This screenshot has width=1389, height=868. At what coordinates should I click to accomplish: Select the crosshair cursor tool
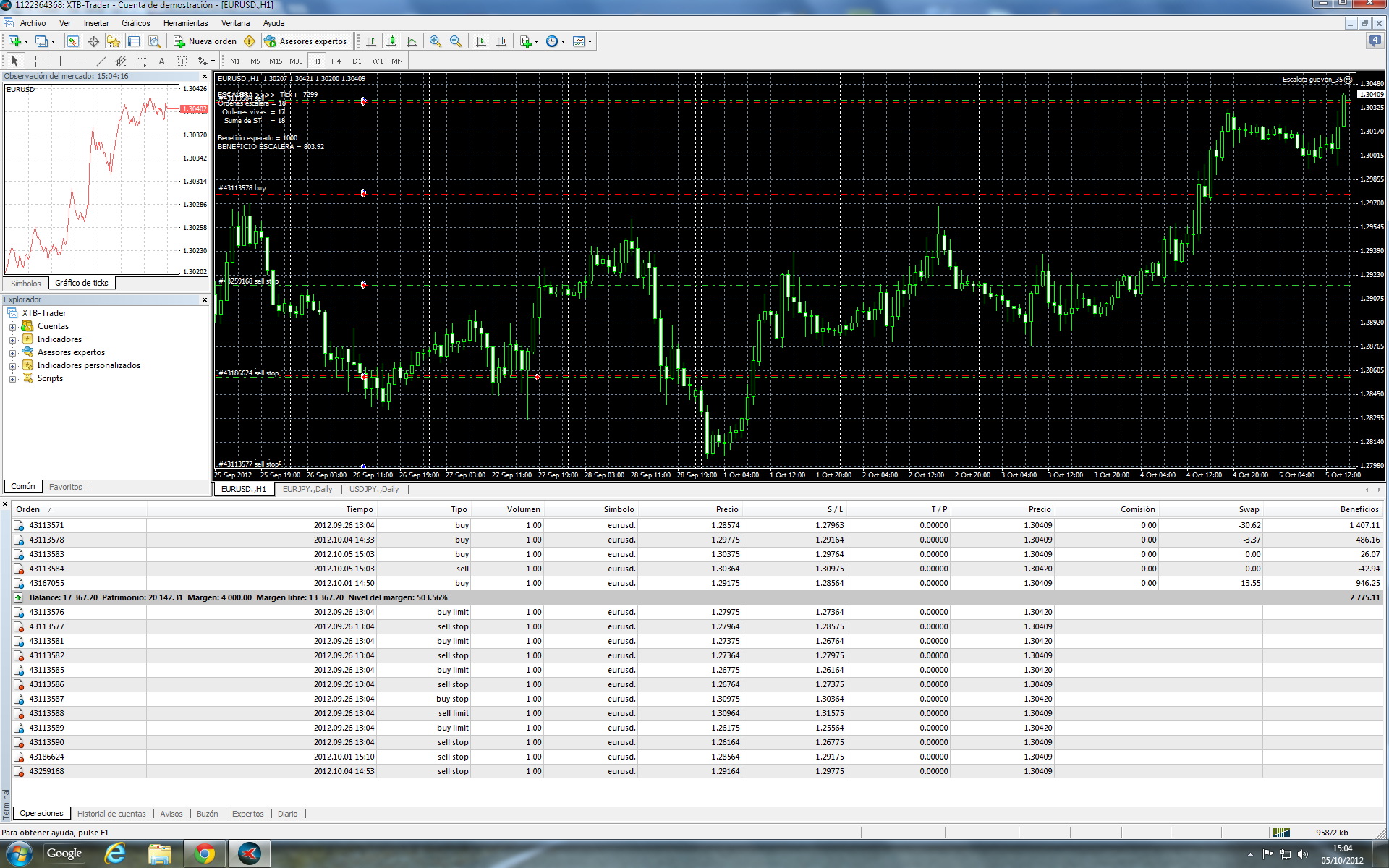(35, 61)
